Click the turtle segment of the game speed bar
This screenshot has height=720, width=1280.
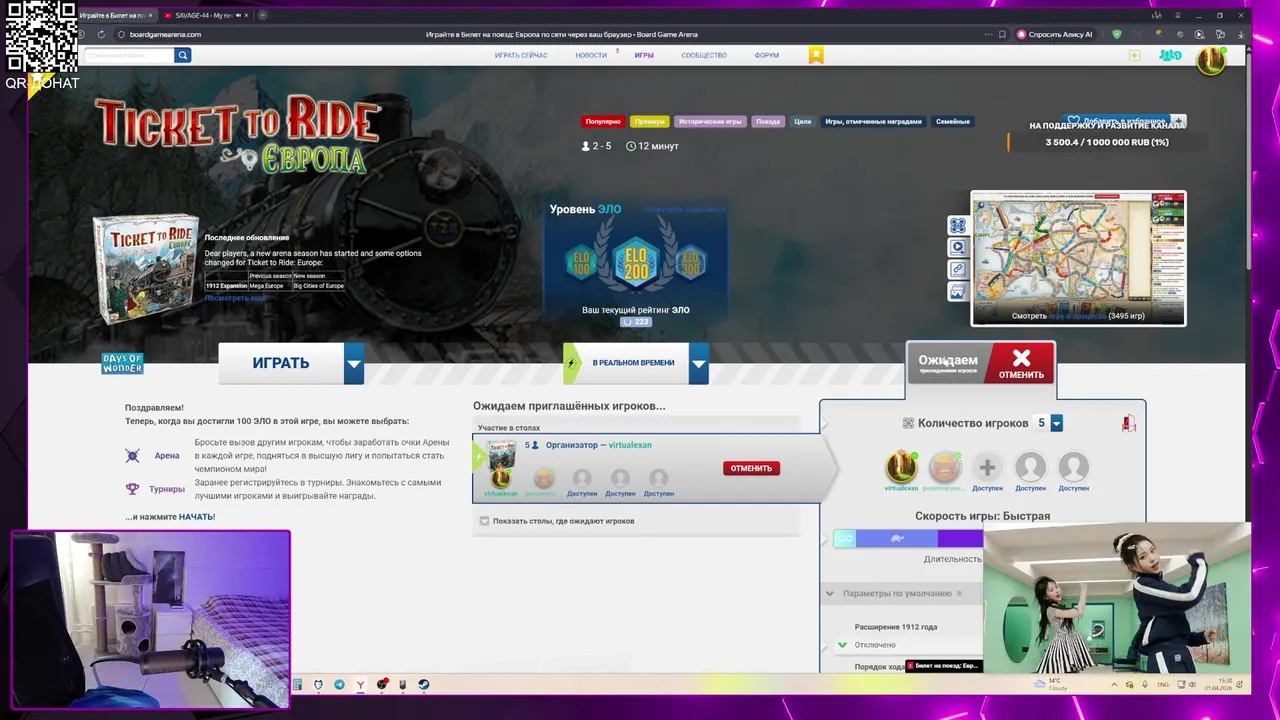tap(897, 539)
